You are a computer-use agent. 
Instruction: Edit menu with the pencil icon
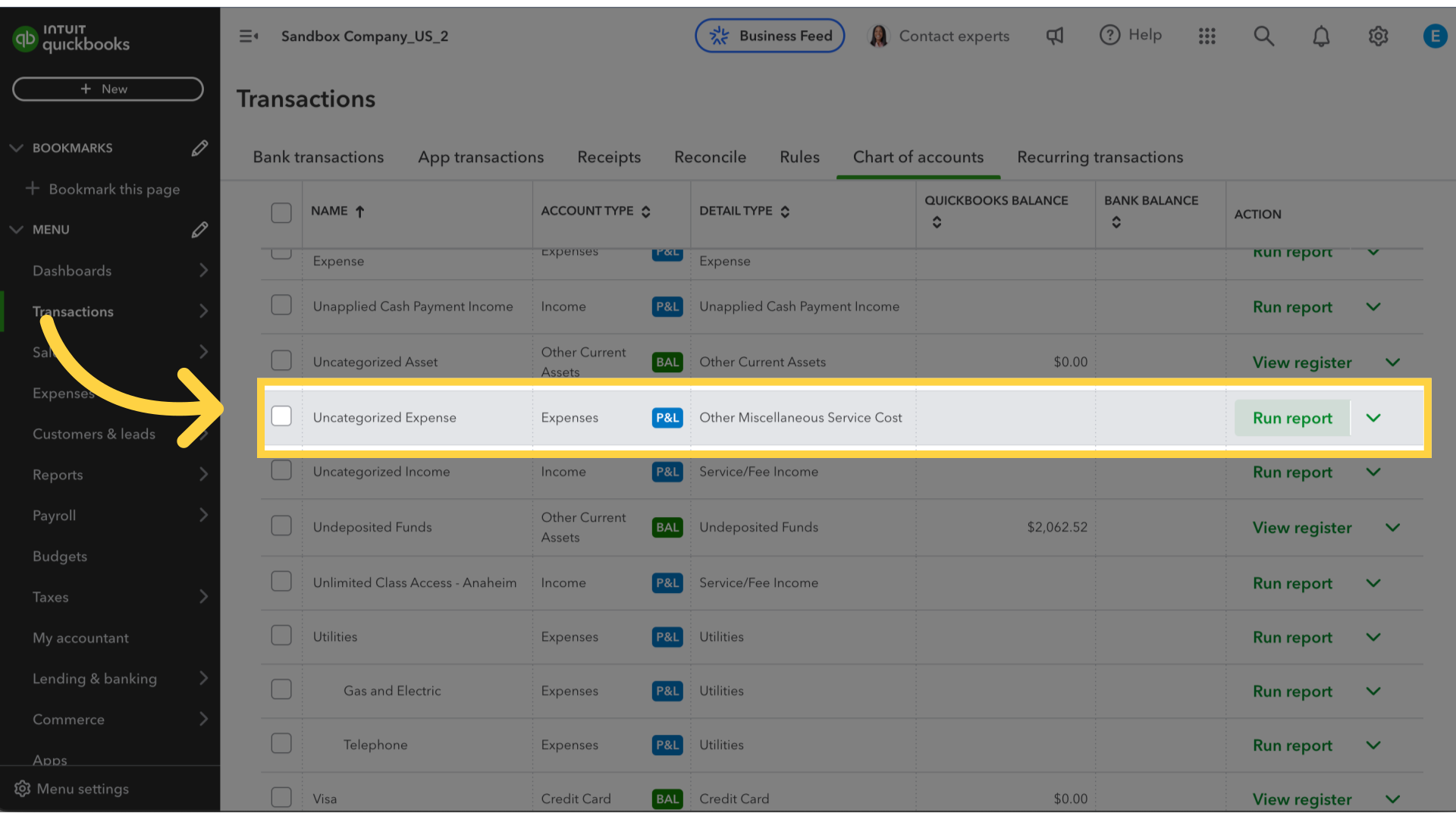click(x=199, y=230)
